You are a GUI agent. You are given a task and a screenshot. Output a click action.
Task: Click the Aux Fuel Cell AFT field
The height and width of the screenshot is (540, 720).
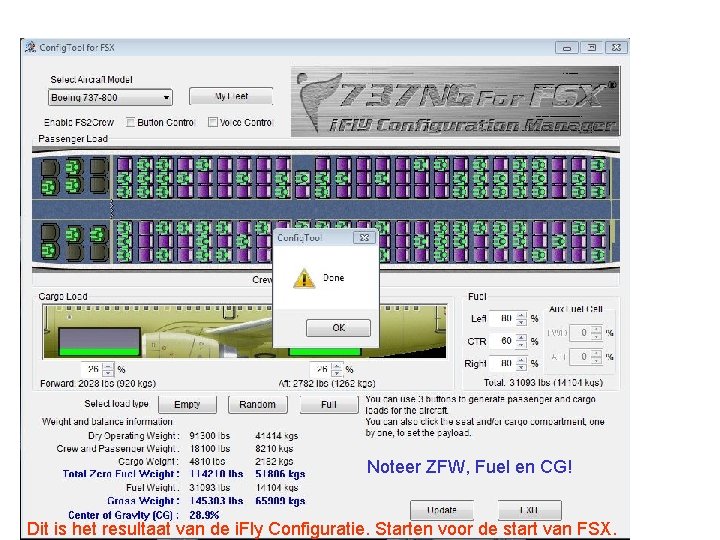pyautogui.click(x=580, y=356)
